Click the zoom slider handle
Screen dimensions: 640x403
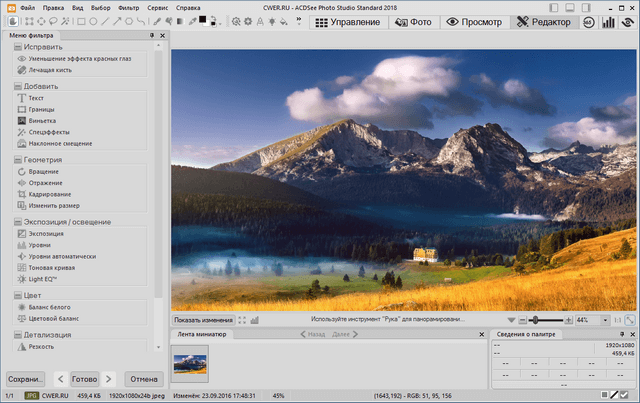534,320
